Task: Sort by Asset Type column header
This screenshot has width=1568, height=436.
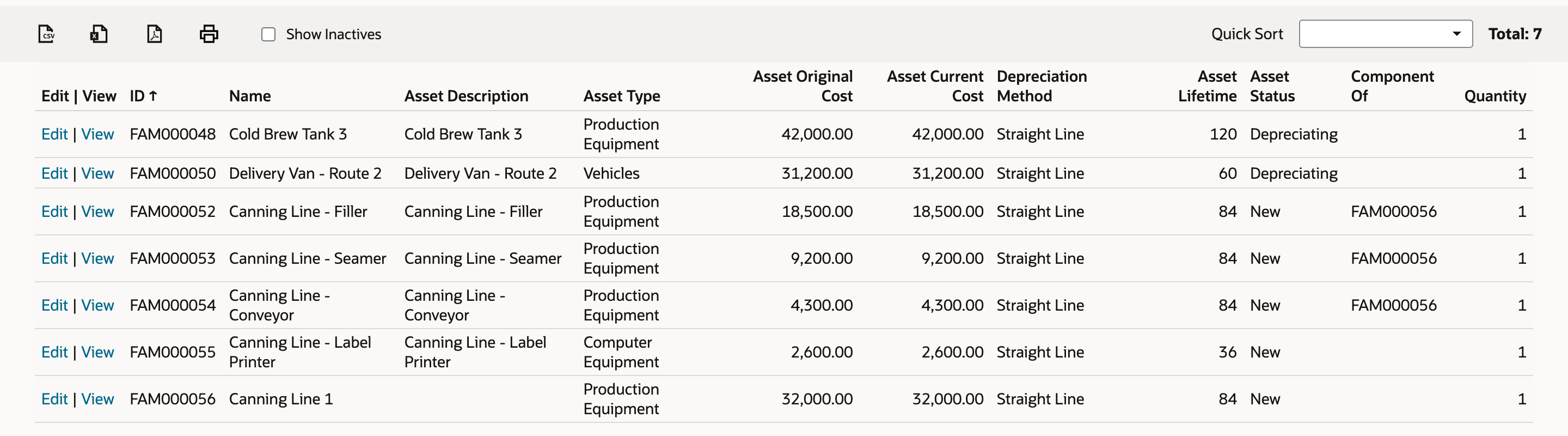Action: [621, 96]
